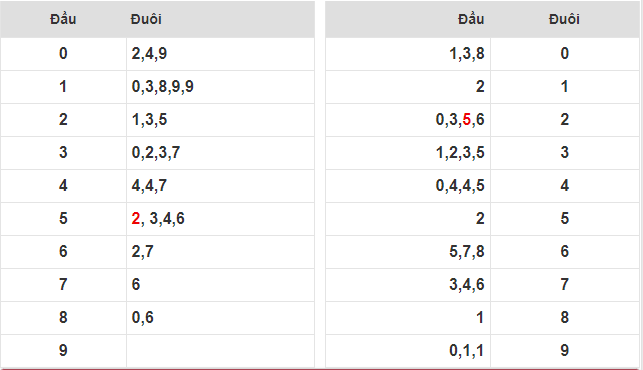Click the left table's Đầu header
This screenshot has width=643, height=370.
(63, 19)
